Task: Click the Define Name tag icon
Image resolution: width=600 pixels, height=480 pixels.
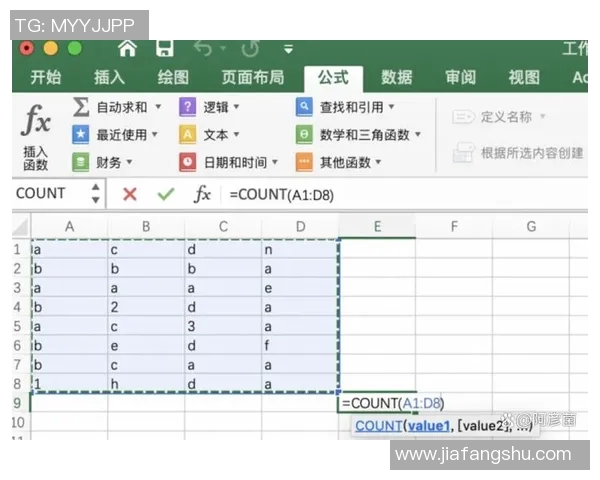Action: 463,117
